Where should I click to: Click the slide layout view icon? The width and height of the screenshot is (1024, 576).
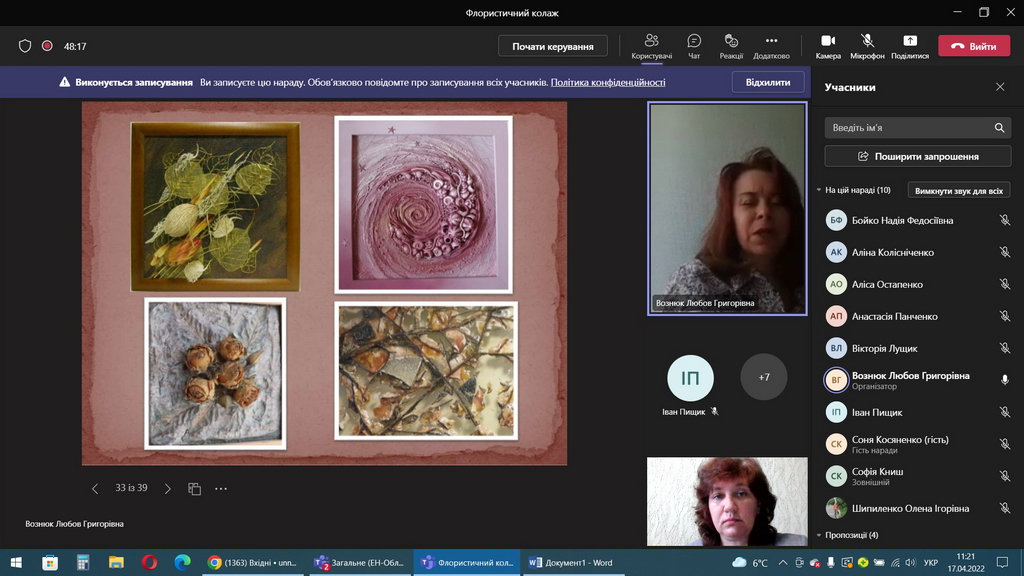tap(194, 488)
